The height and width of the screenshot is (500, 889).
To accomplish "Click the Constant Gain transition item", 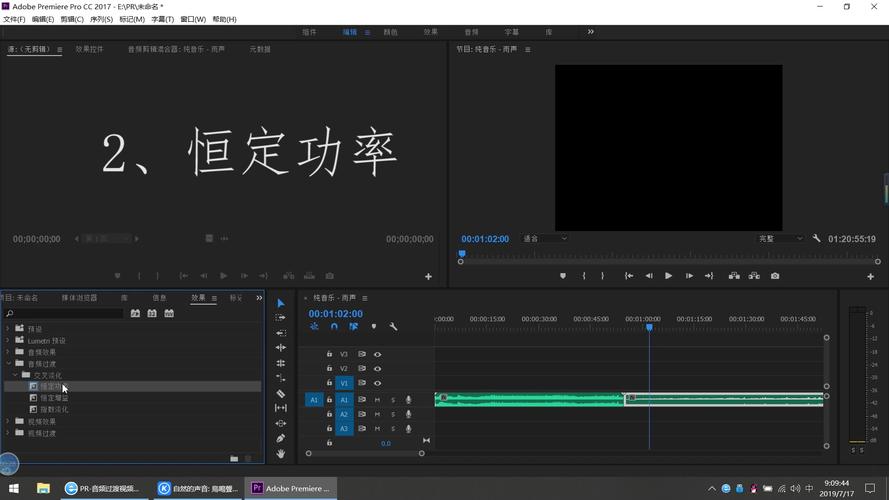I will coord(54,398).
